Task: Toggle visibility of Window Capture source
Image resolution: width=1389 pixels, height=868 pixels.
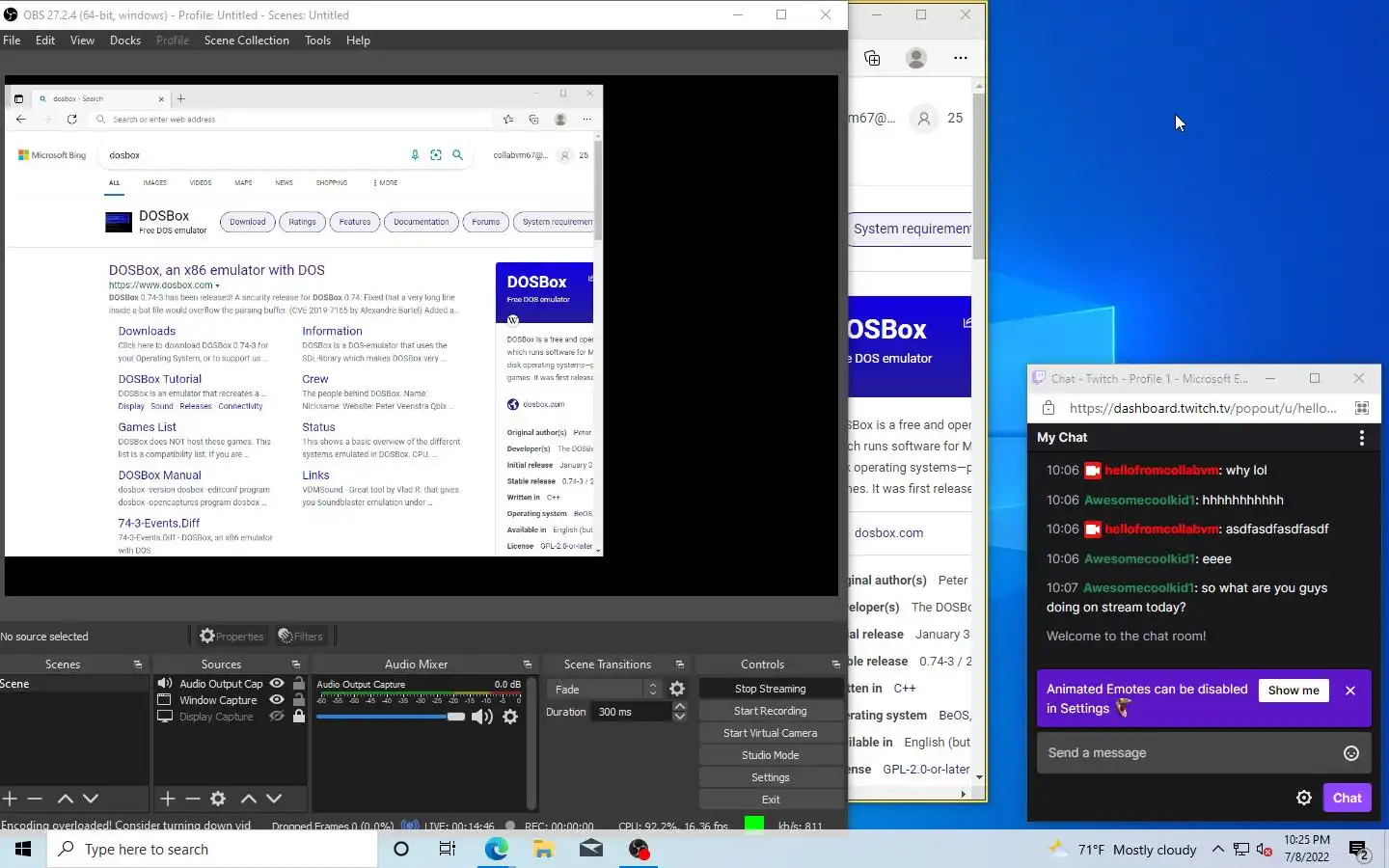Action: coord(277,700)
